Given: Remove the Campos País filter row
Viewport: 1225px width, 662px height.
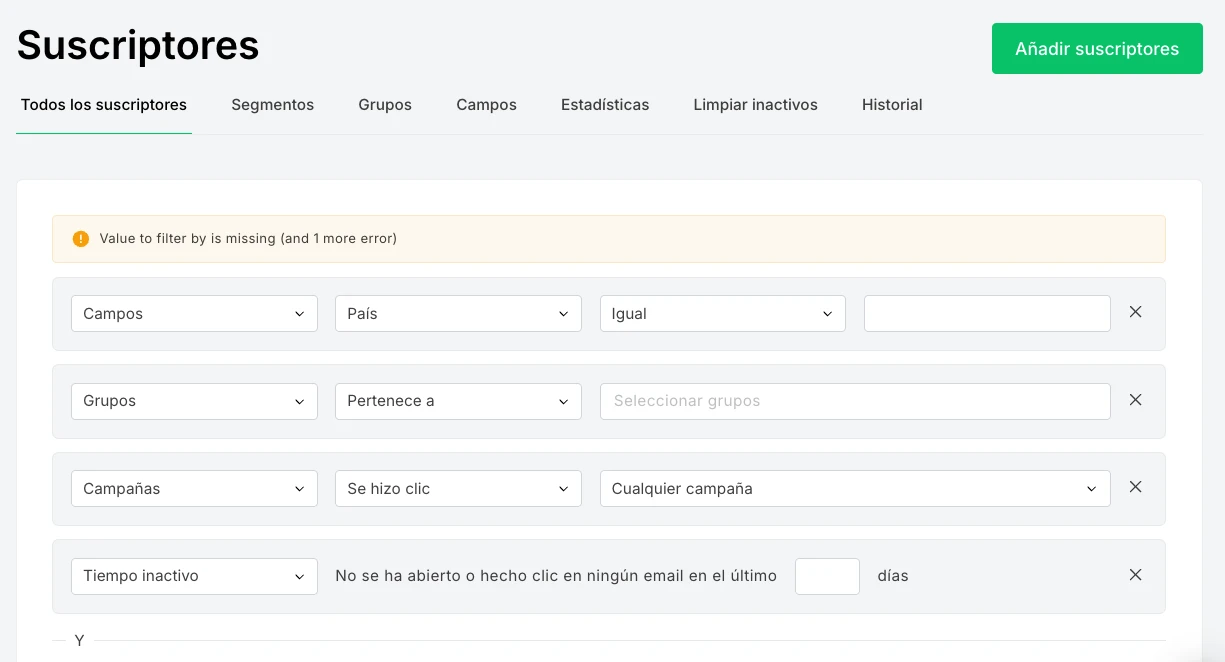Looking at the screenshot, I should coord(1135,312).
